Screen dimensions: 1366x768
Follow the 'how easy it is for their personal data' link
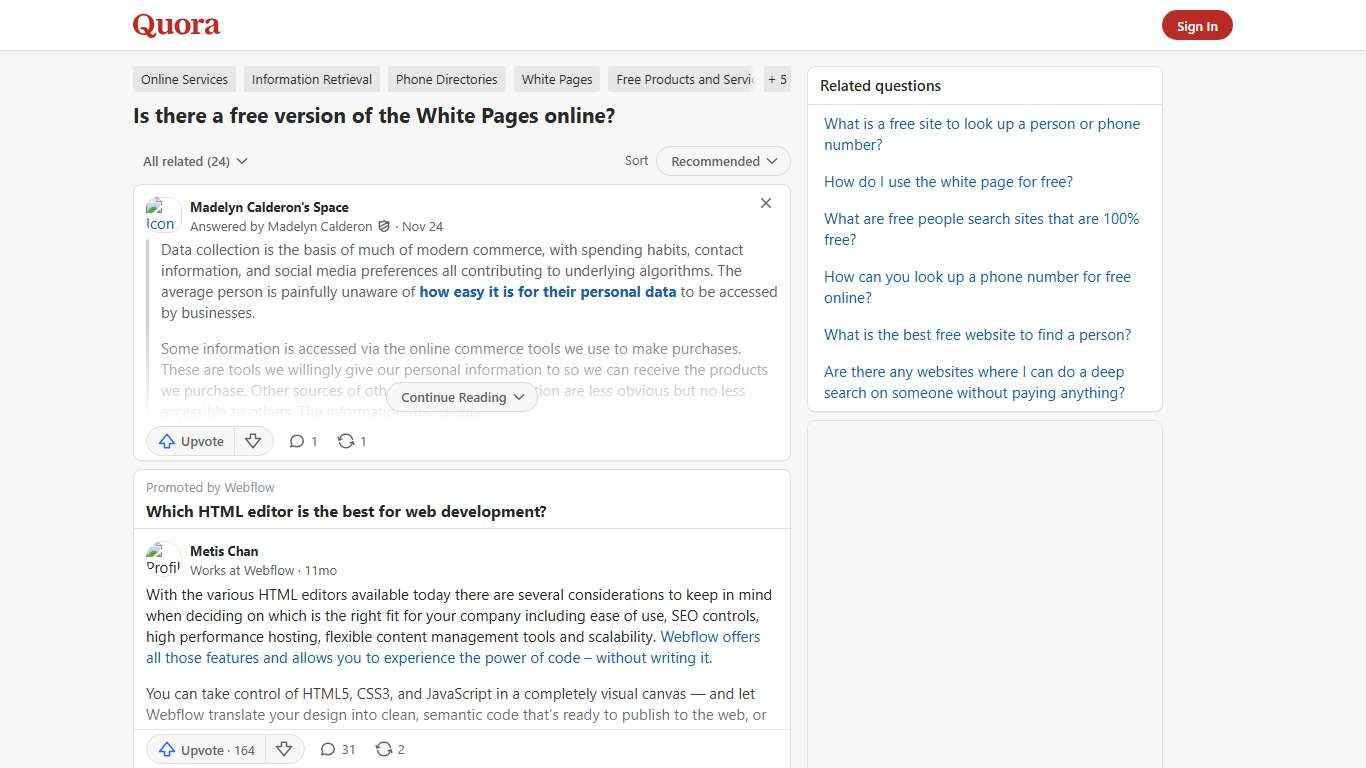click(x=548, y=292)
